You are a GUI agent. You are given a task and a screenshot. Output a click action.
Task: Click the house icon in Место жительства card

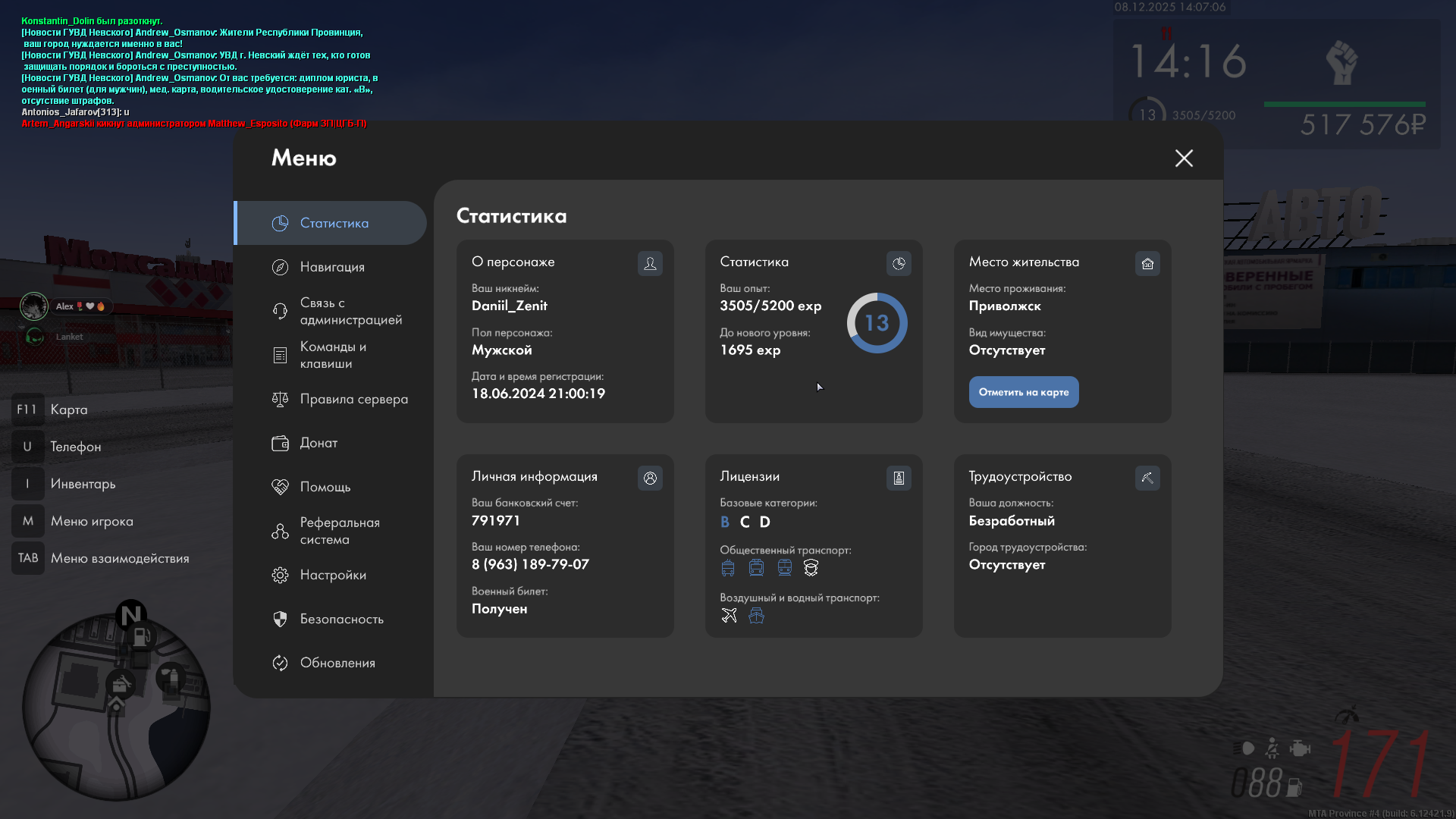[x=1147, y=263]
